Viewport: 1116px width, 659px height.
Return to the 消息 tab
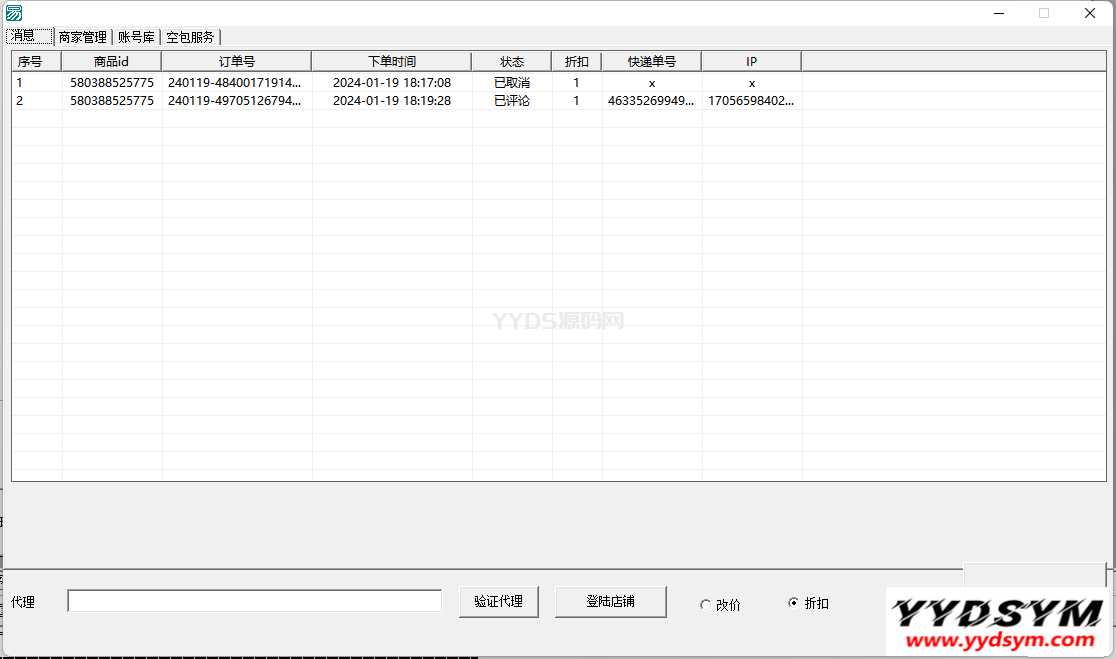coord(27,36)
